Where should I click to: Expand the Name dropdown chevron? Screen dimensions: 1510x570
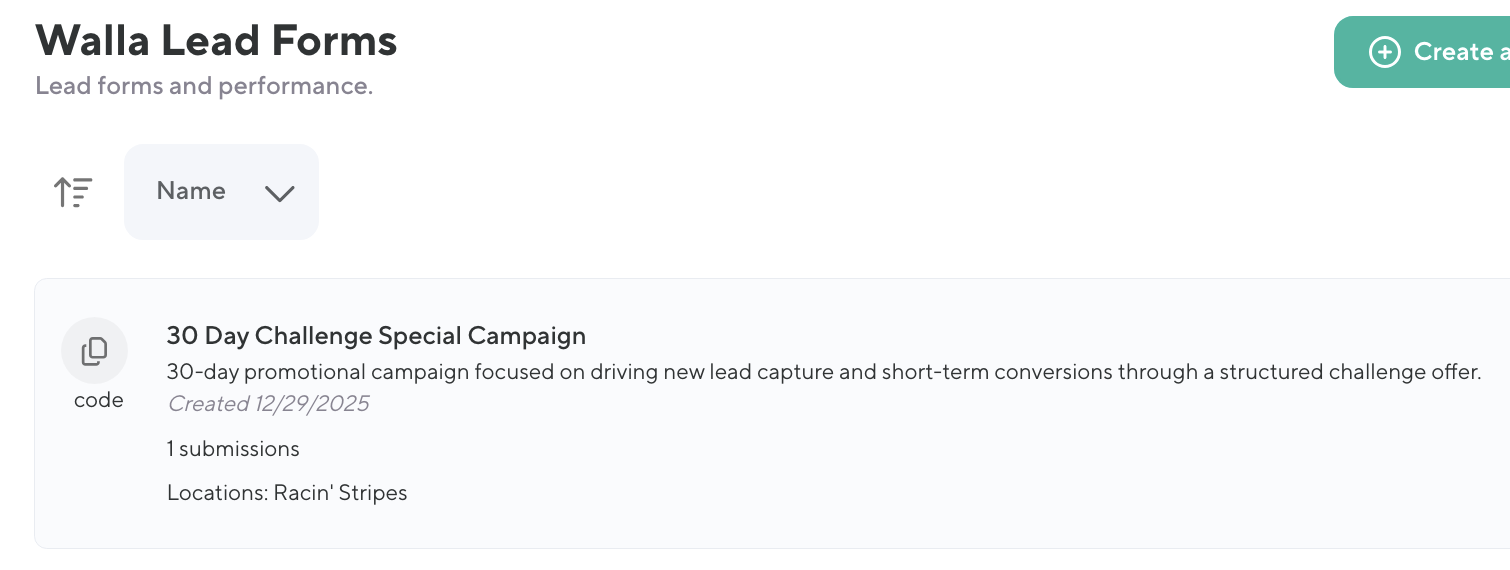click(x=279, y=193)
